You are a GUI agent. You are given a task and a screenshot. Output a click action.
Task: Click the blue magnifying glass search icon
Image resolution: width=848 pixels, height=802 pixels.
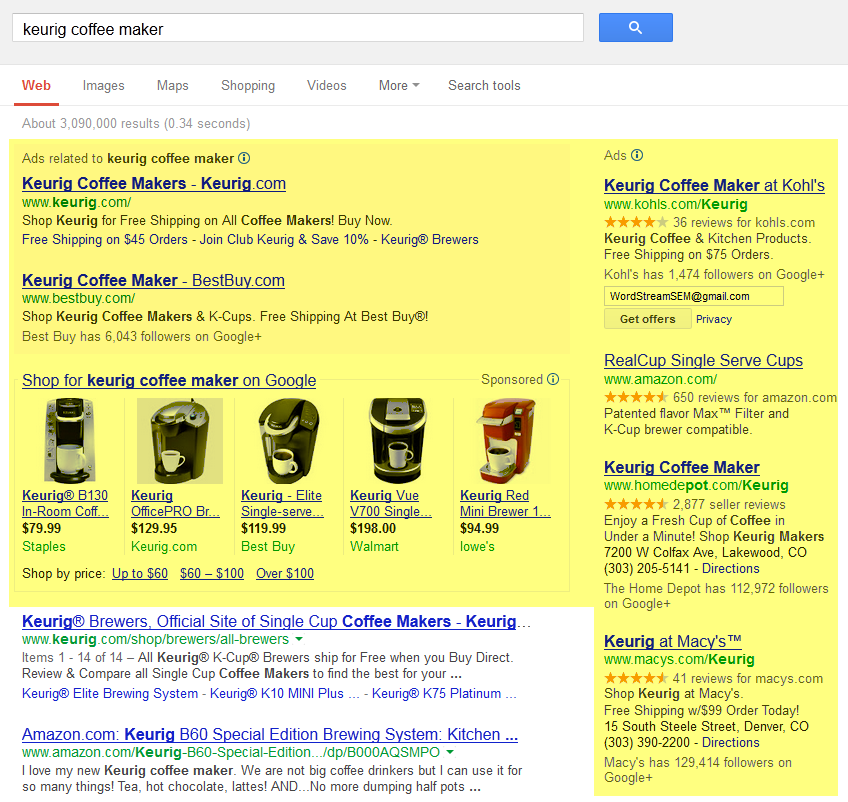point(635,28)
